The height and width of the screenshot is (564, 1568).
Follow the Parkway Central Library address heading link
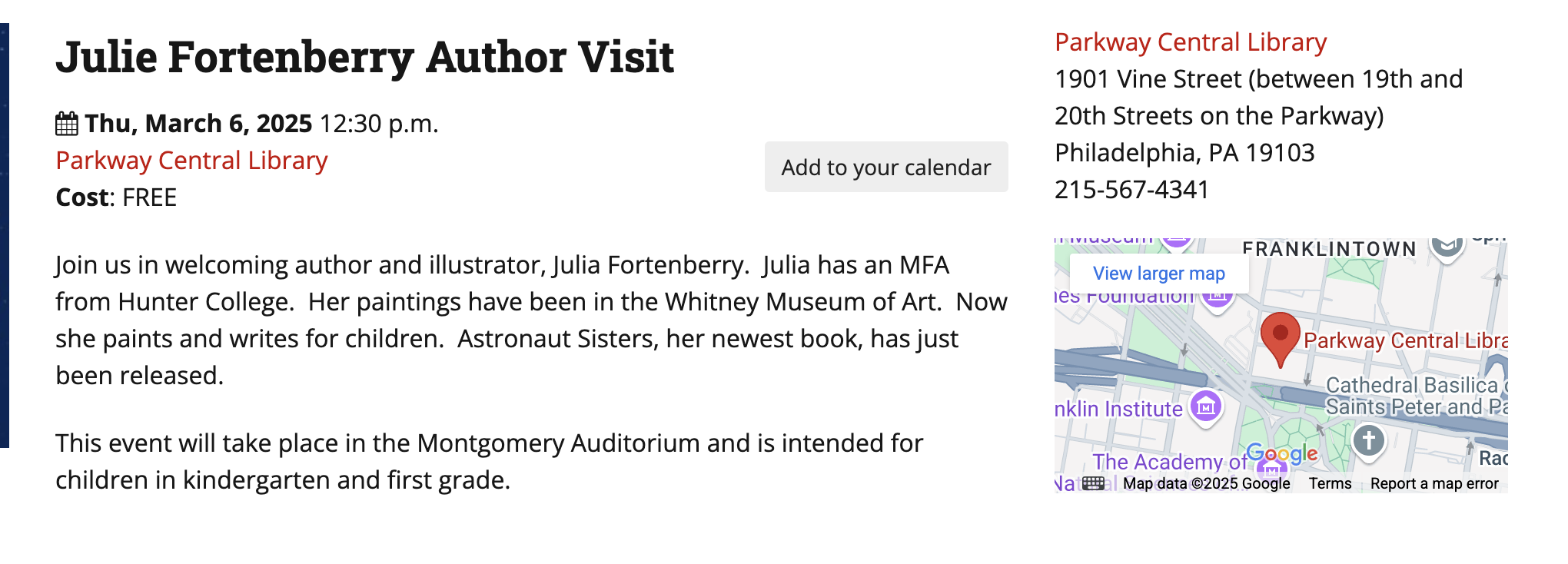(x=1190, y=42)
